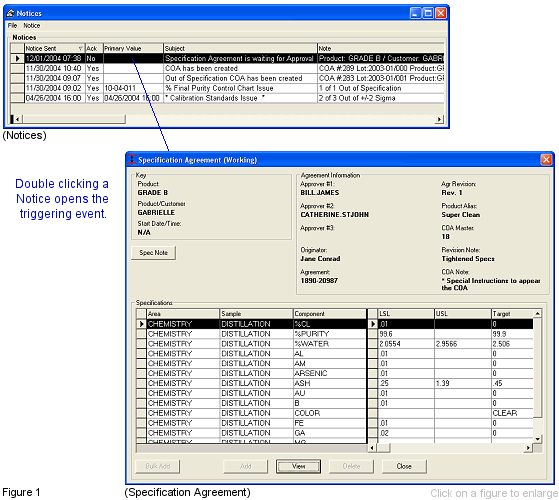Maximize the Notices window
Screen dimensions: 559x500
coord(428,13)
